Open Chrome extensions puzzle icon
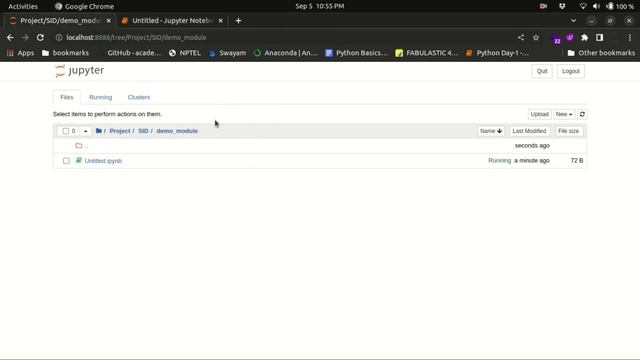The width and height of the screenshot is (640, 360). click(x=584, y=38)
